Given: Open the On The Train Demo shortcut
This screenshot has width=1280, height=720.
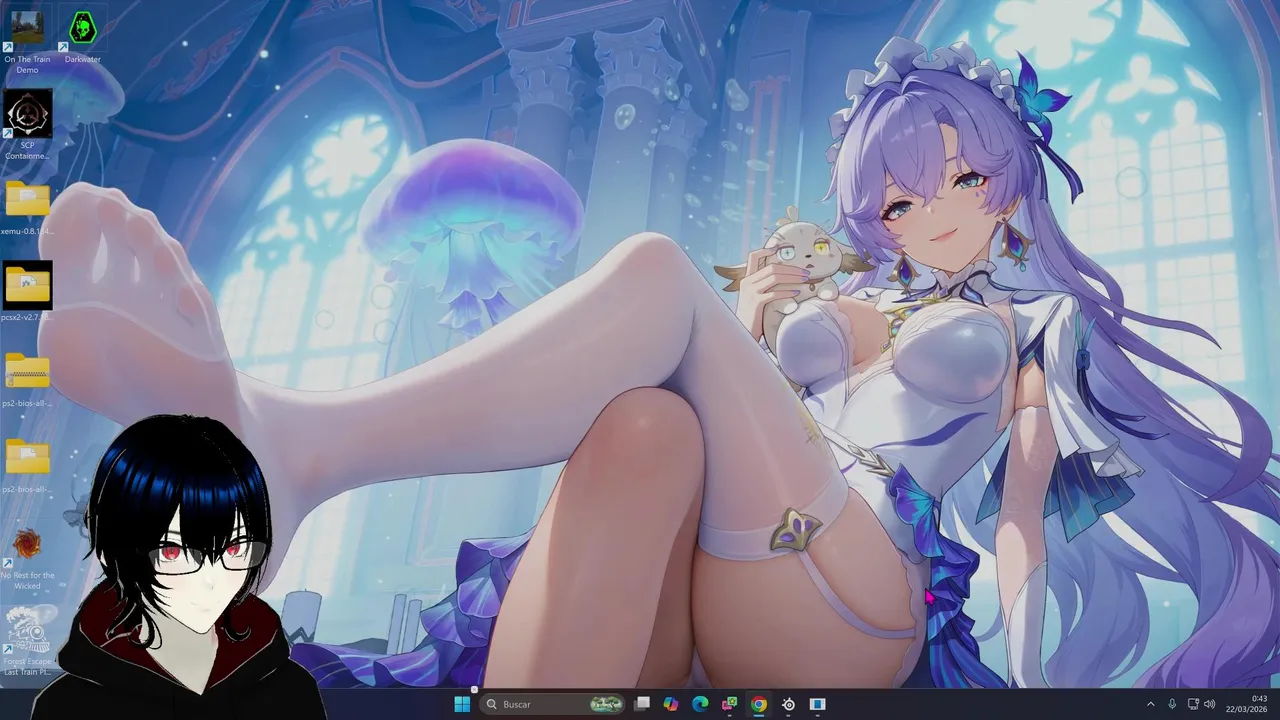Looking at the screenshot, I should click(x=27, y=38).
